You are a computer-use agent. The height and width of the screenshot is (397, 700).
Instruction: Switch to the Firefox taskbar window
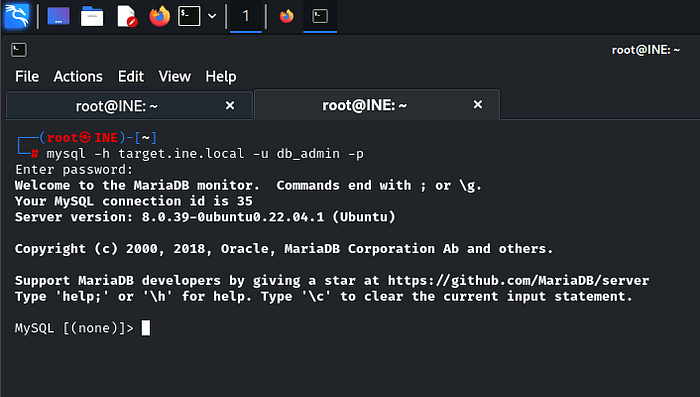point(287,17)
